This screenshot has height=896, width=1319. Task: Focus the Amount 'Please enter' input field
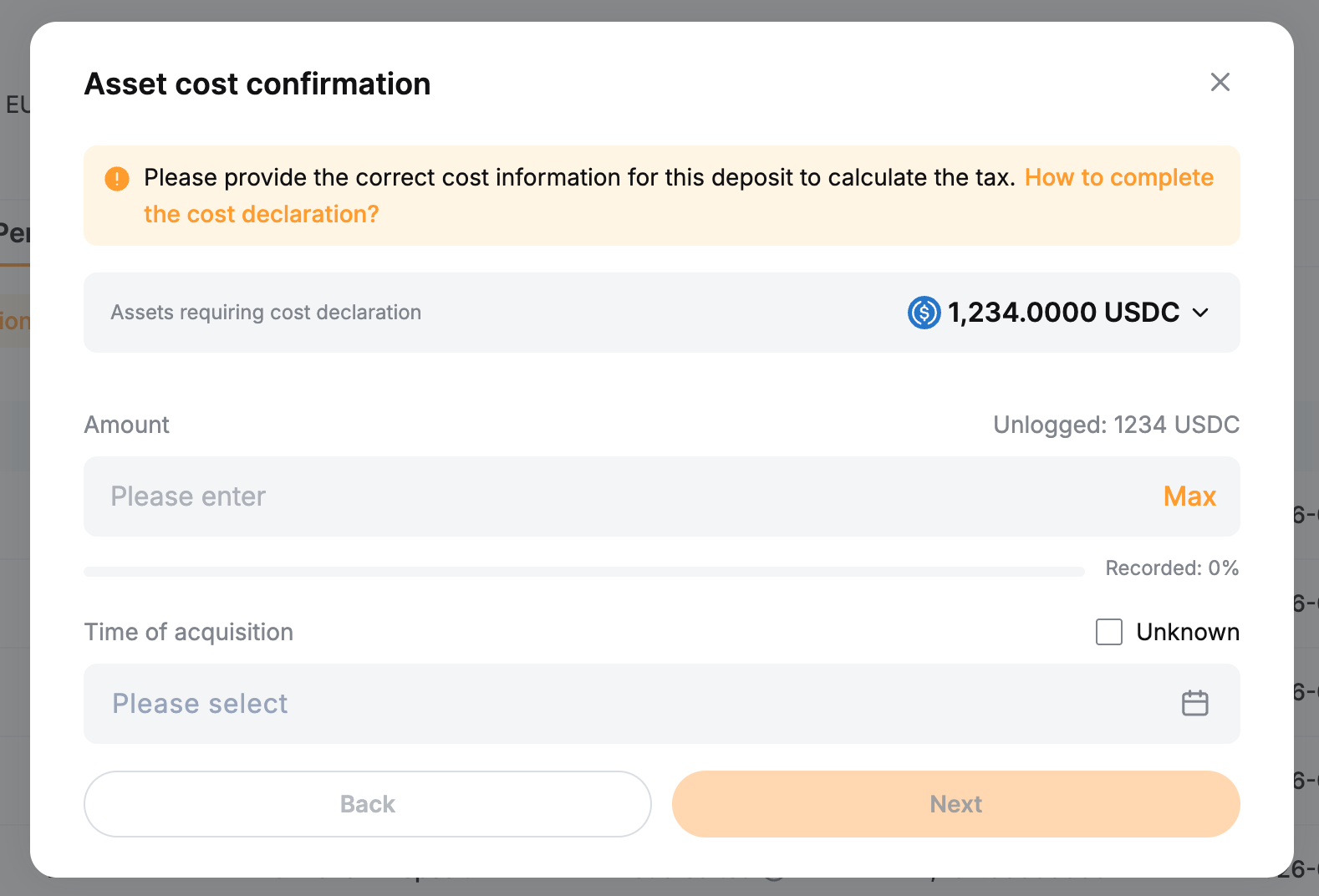[x=619, y=496]
